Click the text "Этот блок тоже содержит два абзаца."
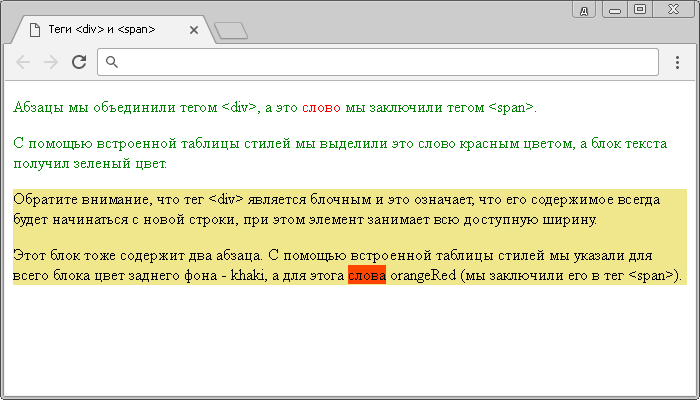Image resolution: width=700 pixels, height=400 pixels. (x=137, y=255)
